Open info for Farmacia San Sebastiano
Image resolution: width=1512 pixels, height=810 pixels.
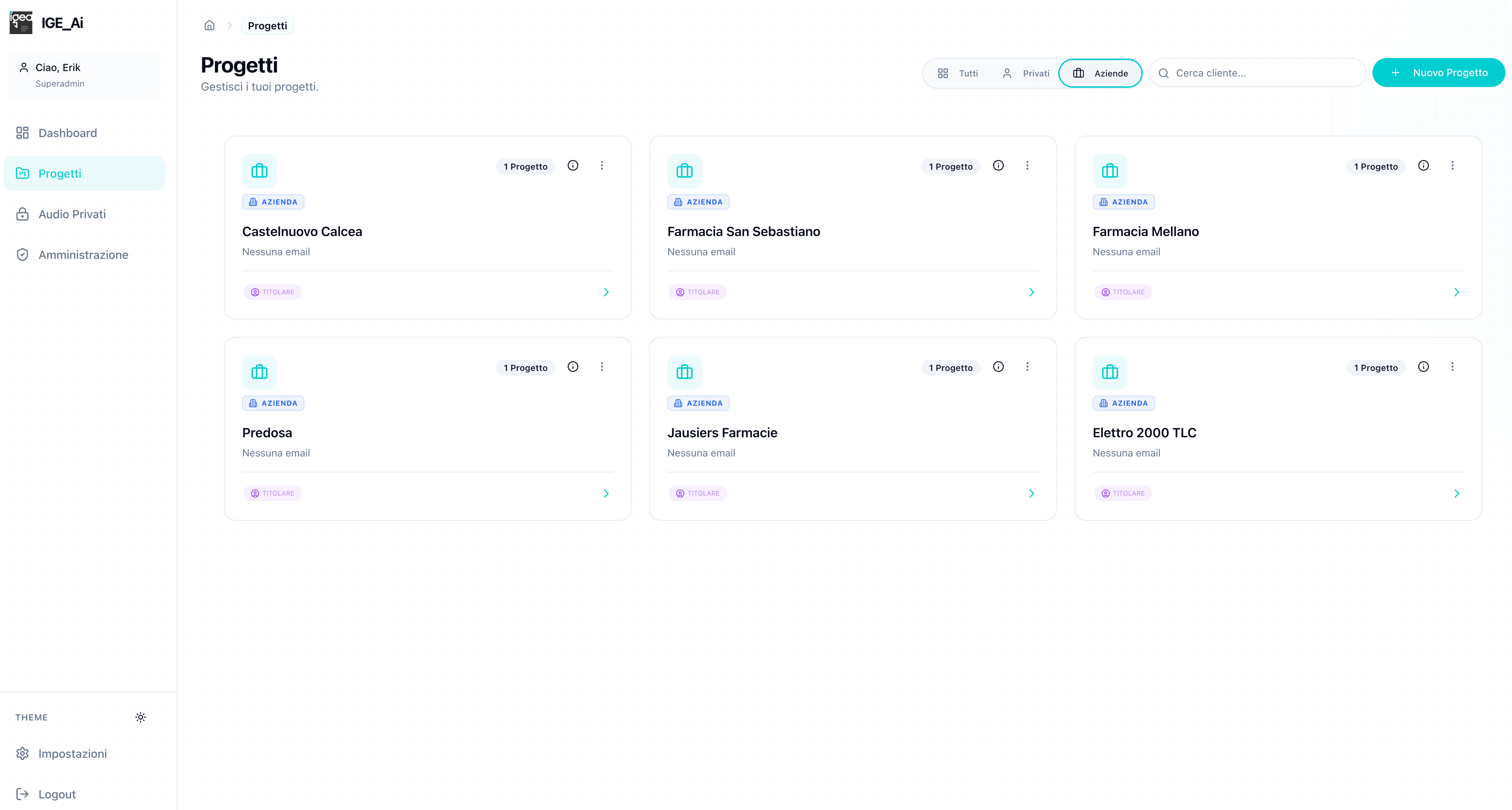(998, 166)
